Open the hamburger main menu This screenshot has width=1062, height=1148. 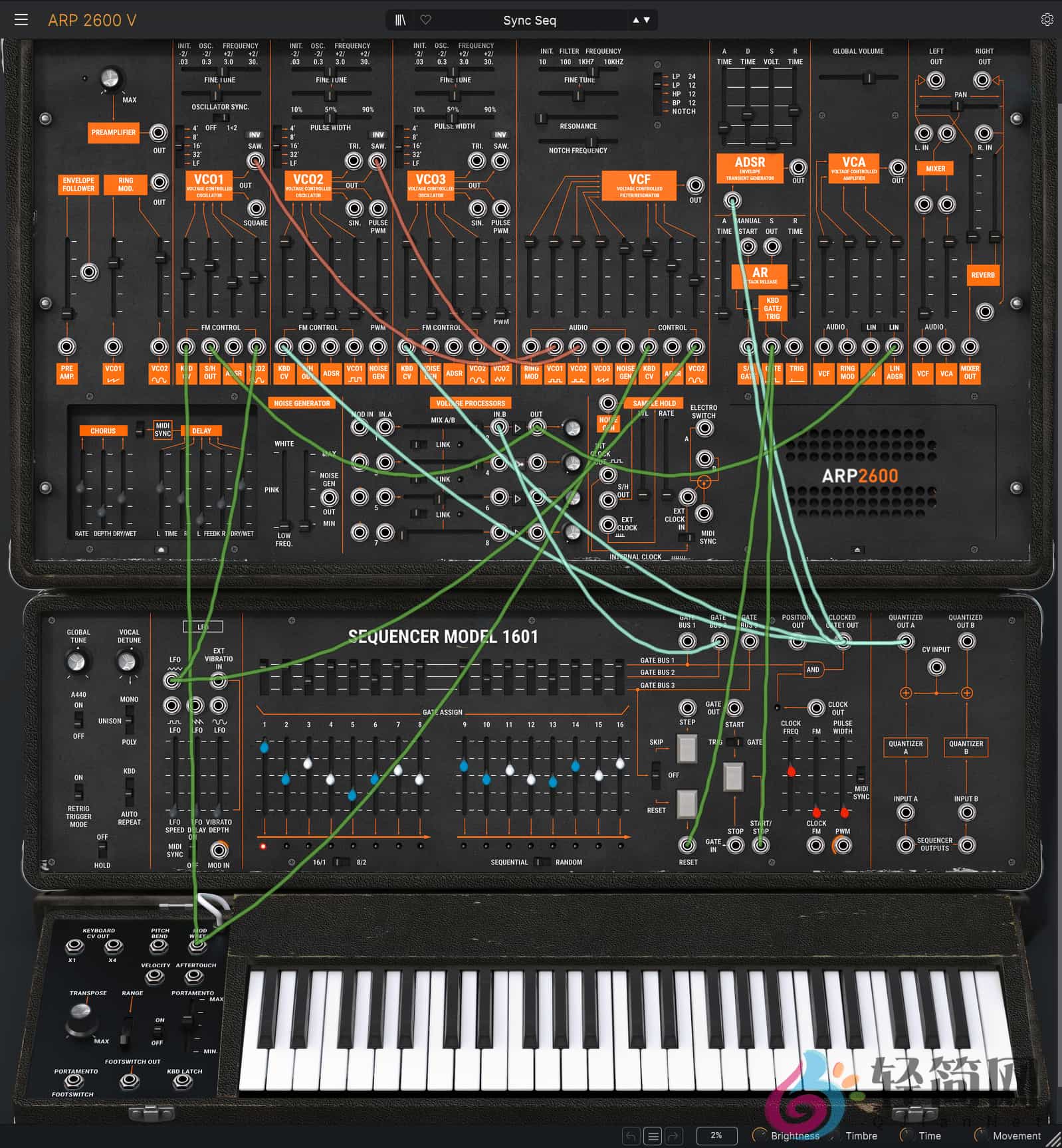(x=21, y=20)
